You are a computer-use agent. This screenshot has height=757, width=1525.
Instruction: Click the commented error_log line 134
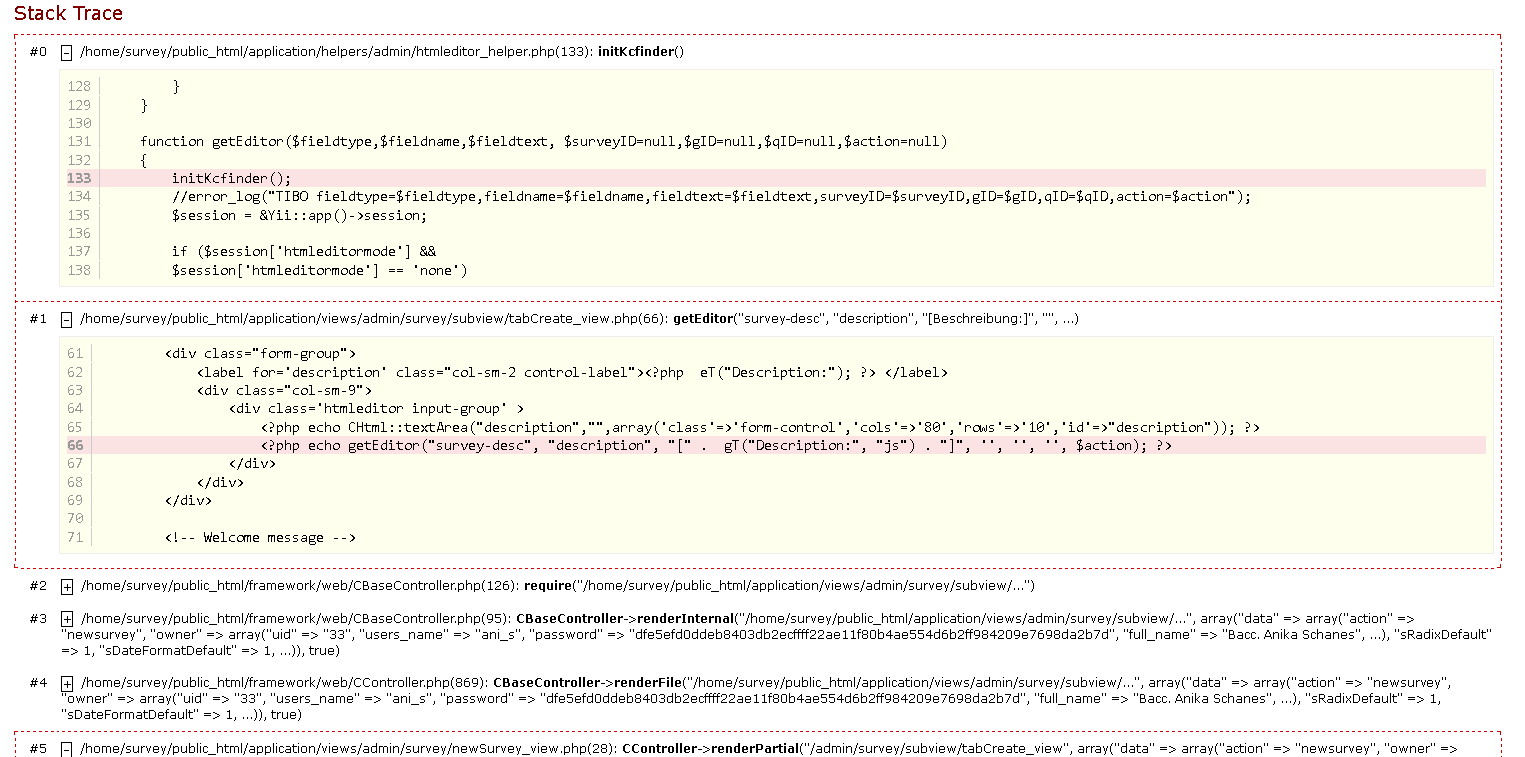pos(710,197)
